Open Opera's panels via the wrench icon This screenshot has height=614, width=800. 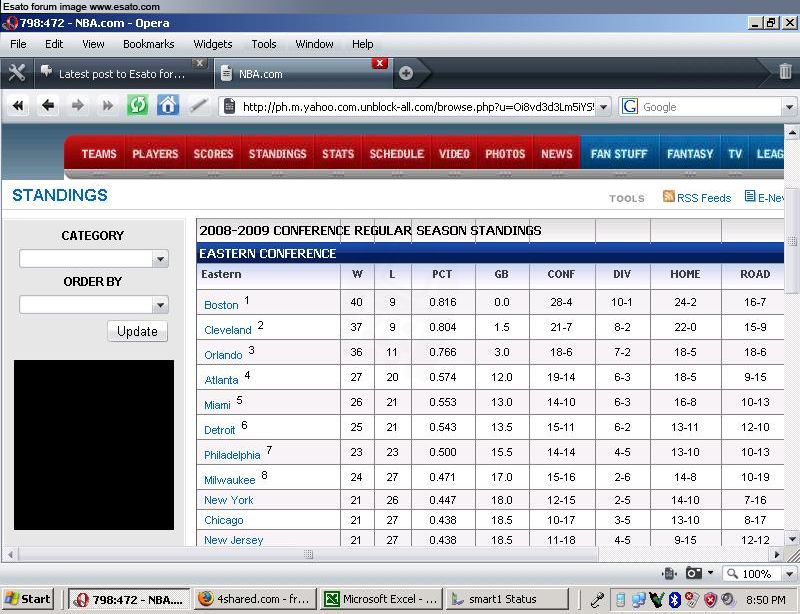click(17, 72)
